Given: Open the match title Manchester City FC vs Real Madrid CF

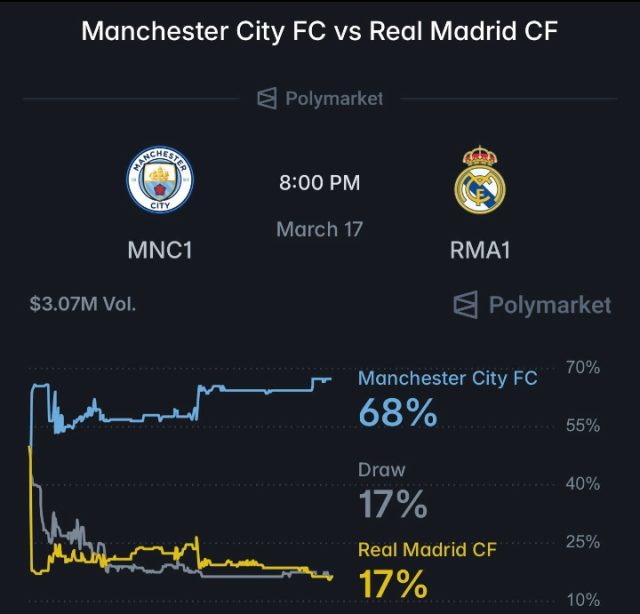Looking at the screenshot, I should [320, 31].
